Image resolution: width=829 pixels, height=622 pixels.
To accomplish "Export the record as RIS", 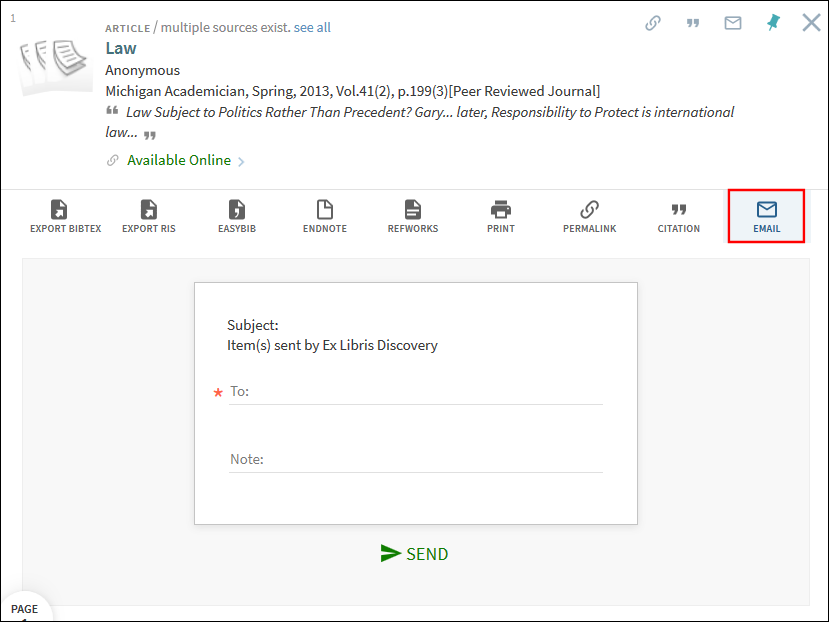I will [148, 216].
